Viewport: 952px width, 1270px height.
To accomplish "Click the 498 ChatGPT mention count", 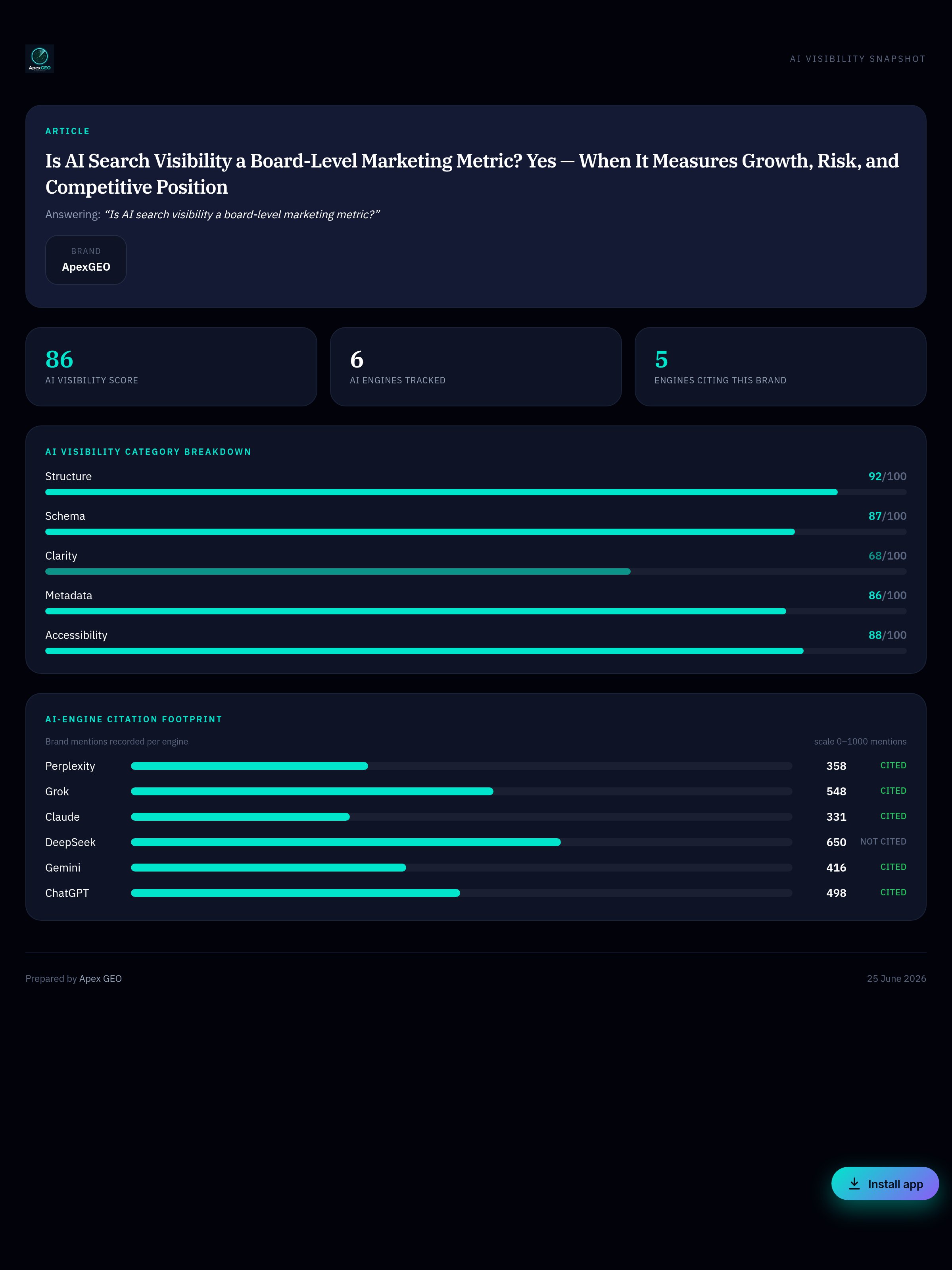I will (x=836, y=893).
